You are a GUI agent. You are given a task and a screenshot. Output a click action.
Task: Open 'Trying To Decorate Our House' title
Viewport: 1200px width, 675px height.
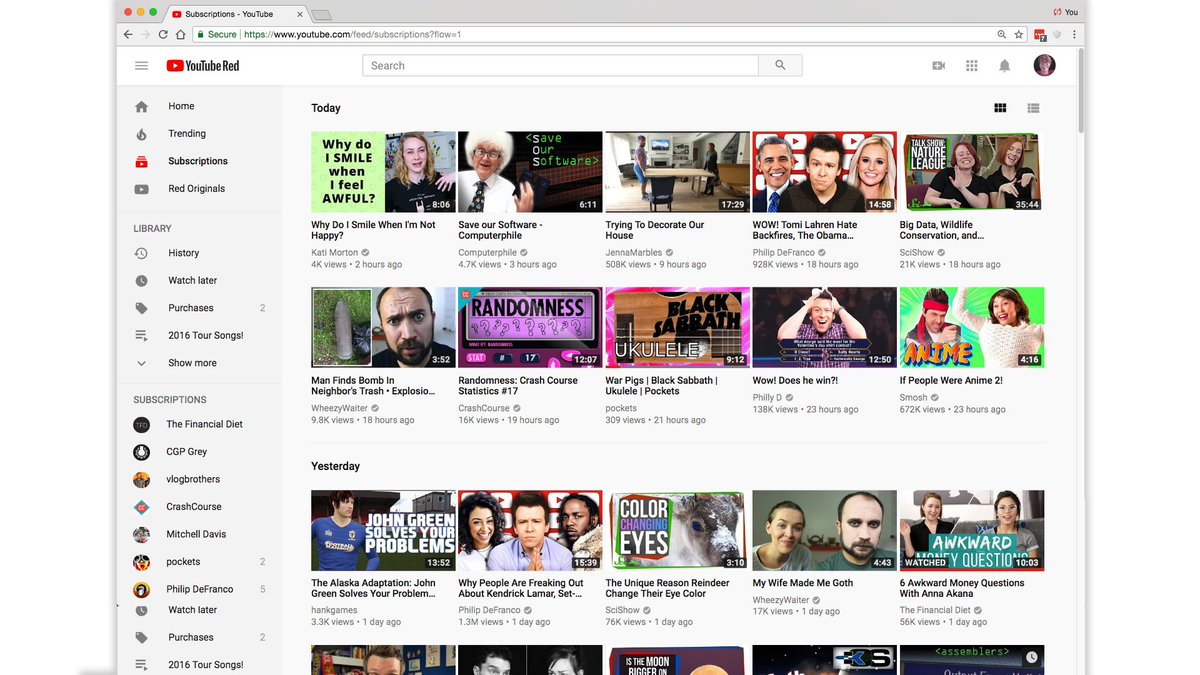(x=654, y=230)
